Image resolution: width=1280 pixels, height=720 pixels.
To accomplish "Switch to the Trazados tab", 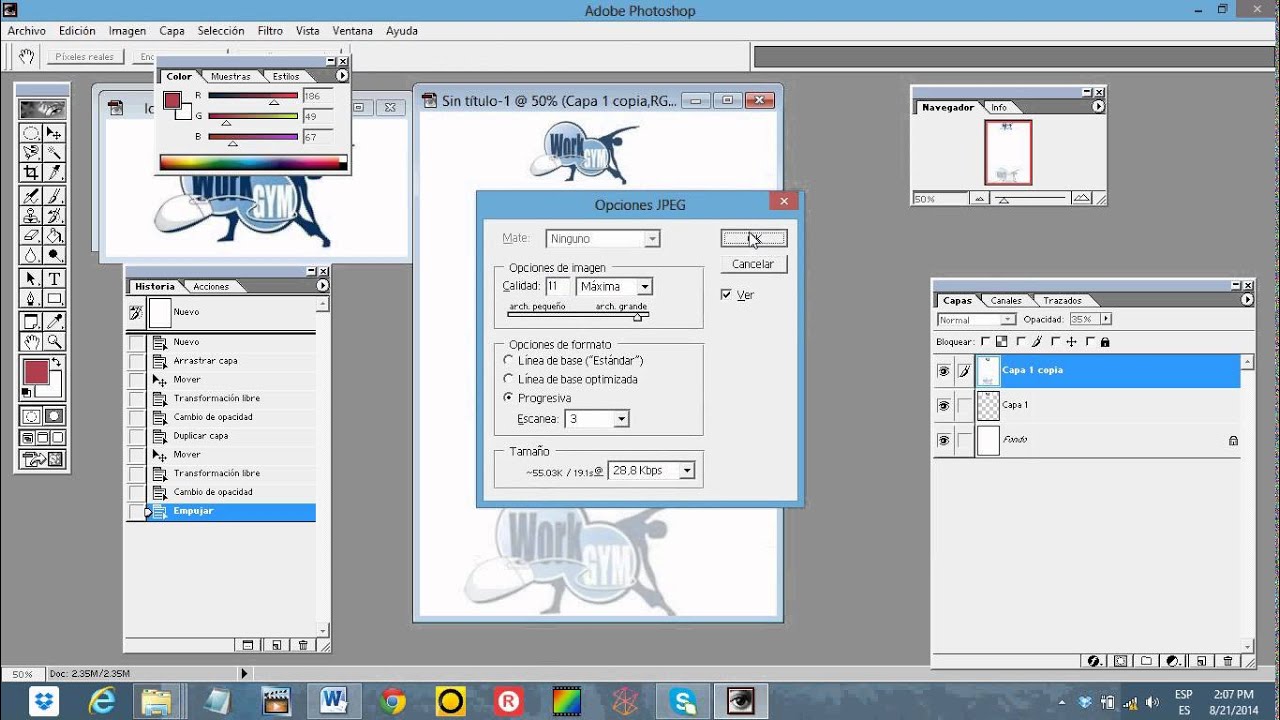I will click(x=1062, y=300).
